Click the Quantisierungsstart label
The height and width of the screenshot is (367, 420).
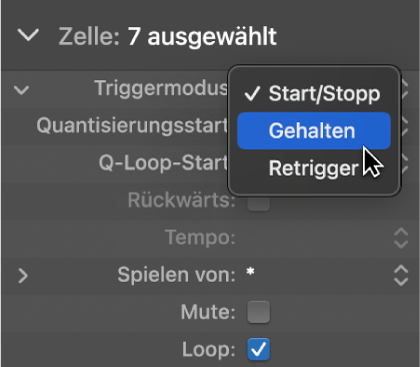click(132, 126)
